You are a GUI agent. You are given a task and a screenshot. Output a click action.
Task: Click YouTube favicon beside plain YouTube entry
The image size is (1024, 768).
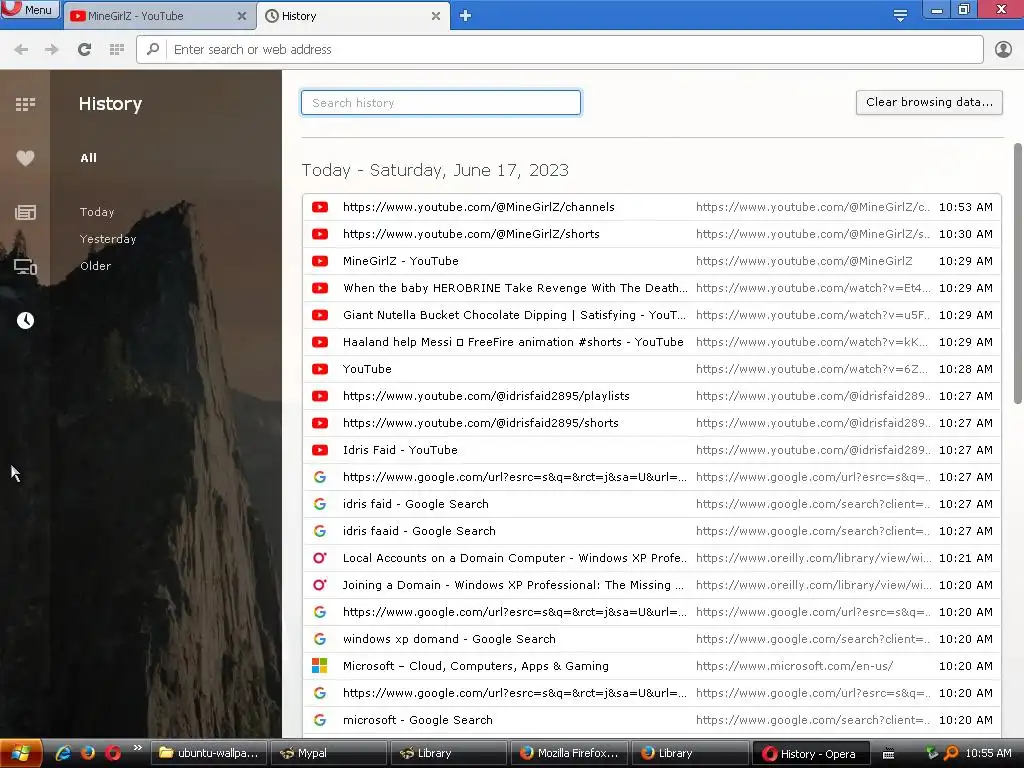coord(319,369)
